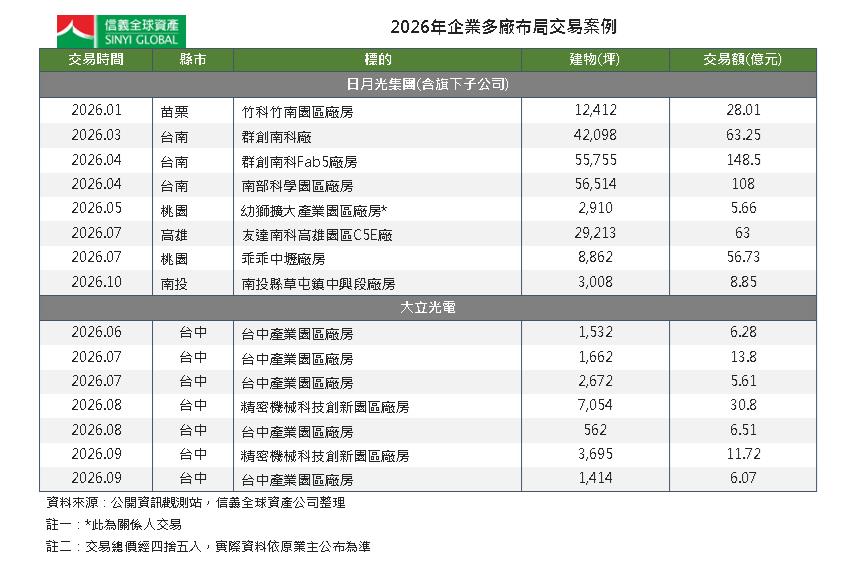Select the 大立光電 section row
Screen dimensions: 860x567
(x=428, y=308)
